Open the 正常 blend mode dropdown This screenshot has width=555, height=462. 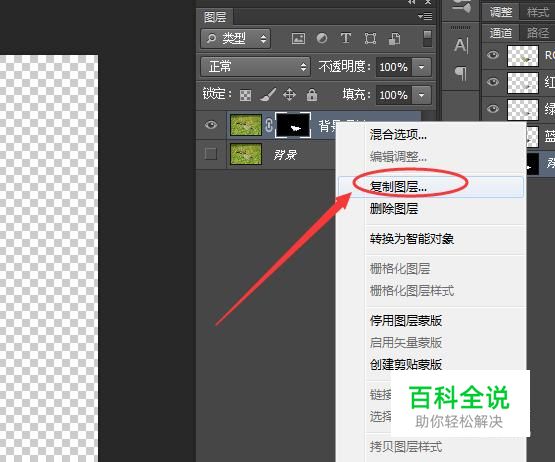[x=255, y=67]
